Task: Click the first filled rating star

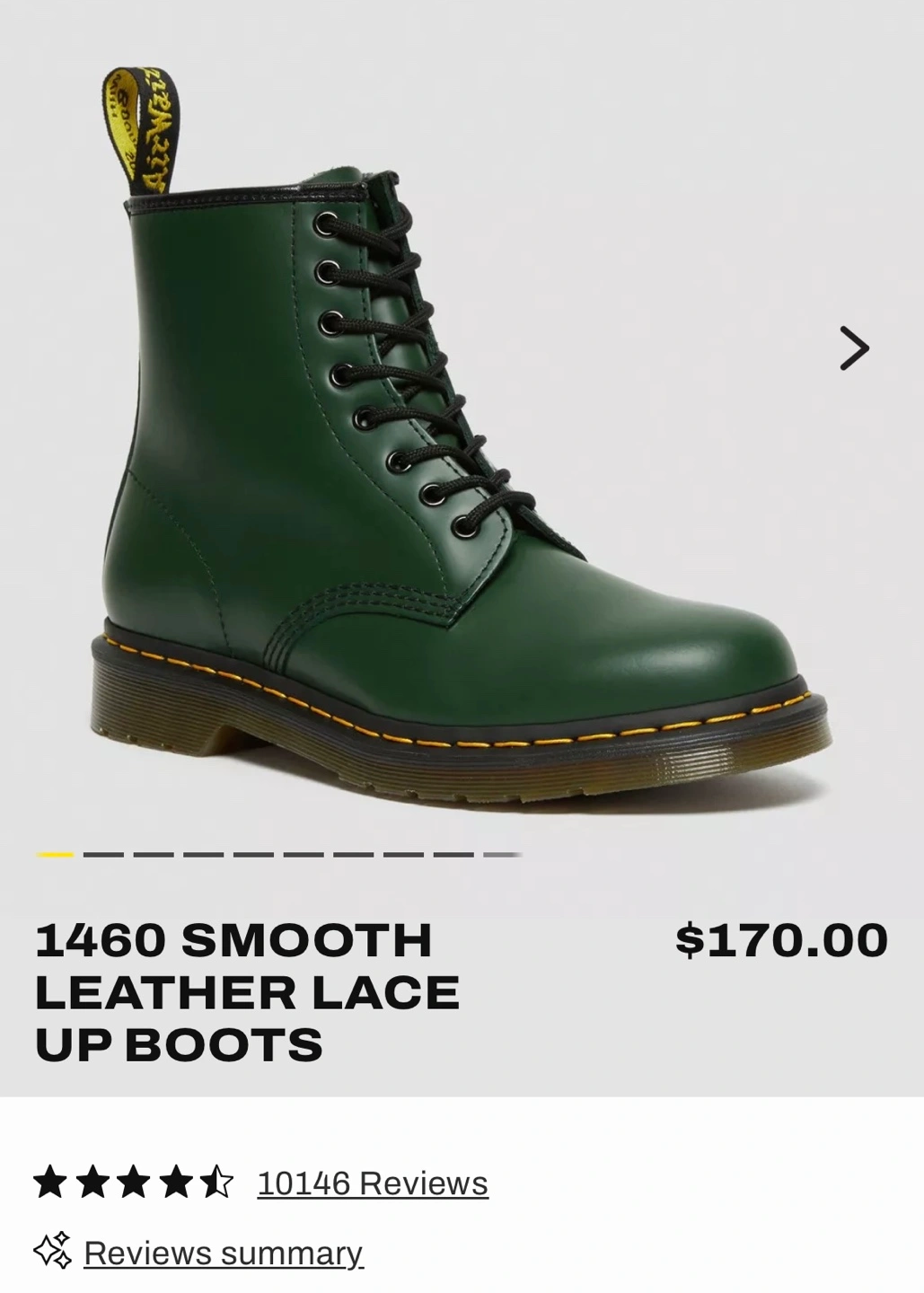Action: (x=50, y=1182)
